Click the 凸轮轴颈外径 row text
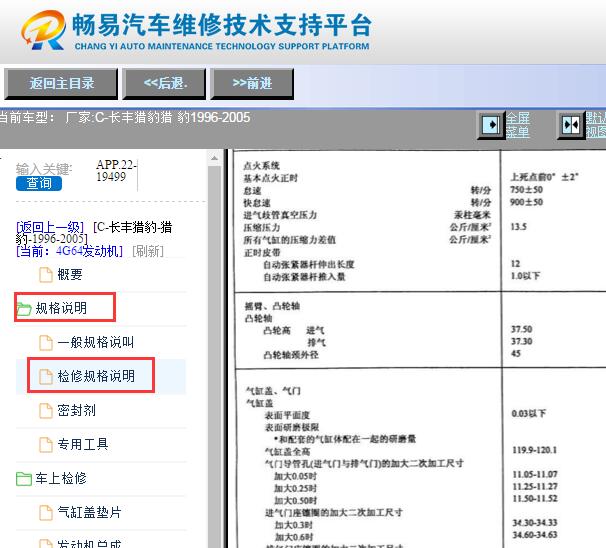The width and height of the screenshot is (606, 548). (291, 355)
